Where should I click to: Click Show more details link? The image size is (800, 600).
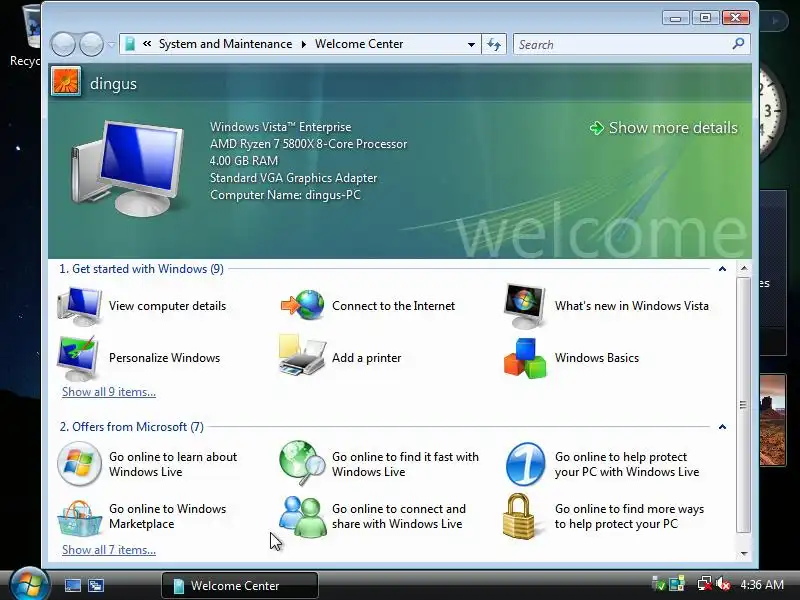[x=664, y=128]
